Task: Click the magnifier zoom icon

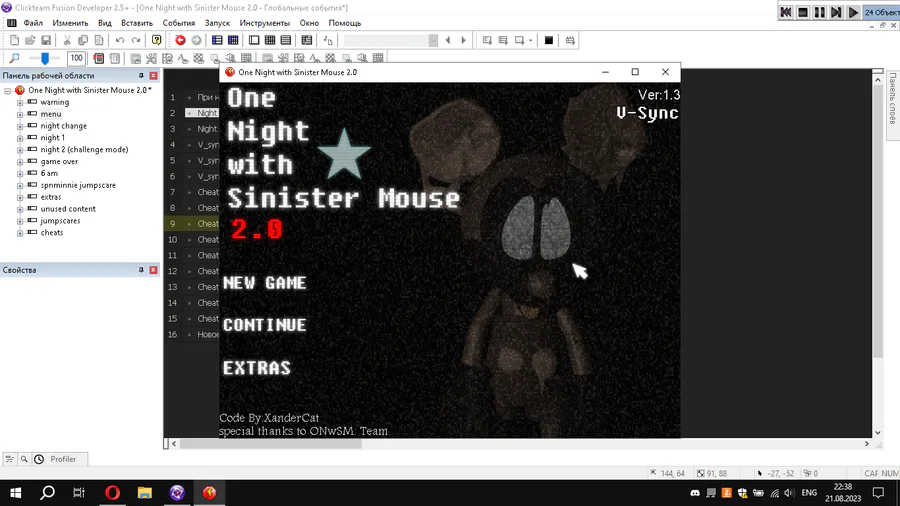Action: coord(14,58)
